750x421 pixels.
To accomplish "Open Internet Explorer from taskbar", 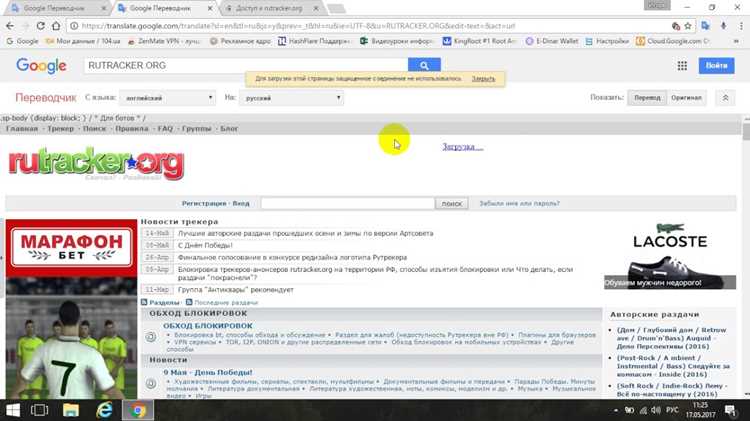I will click(104, 410).
